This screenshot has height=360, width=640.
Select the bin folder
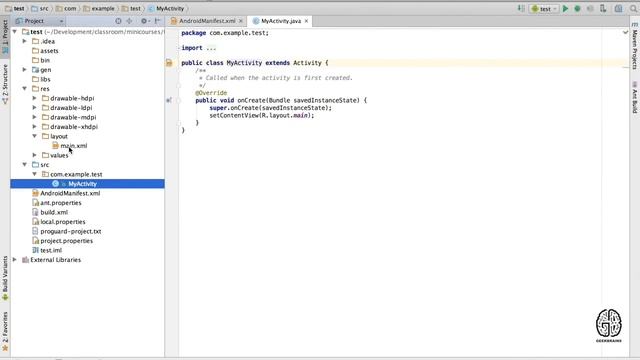pyautogui.click(x=45, y=60)
